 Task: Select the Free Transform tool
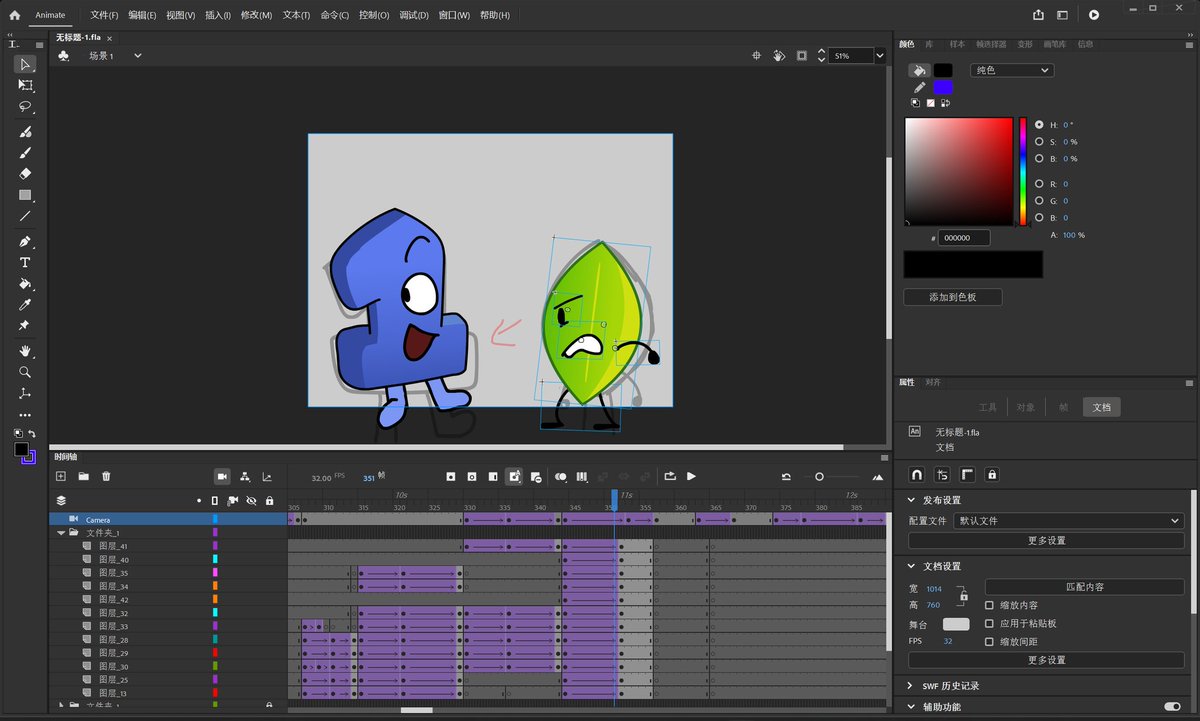[25, 86]
